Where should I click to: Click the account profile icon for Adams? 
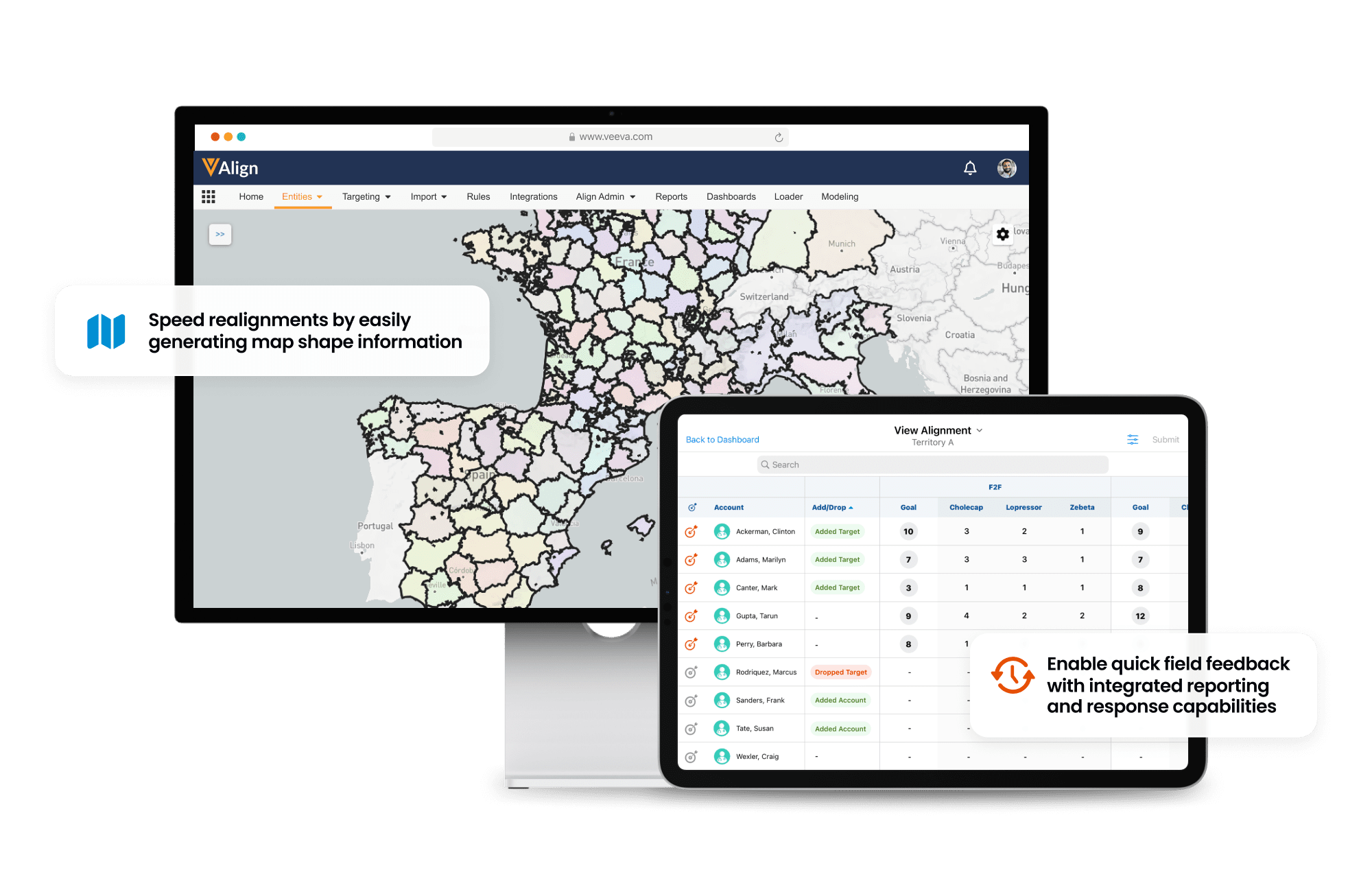point(722,560)
